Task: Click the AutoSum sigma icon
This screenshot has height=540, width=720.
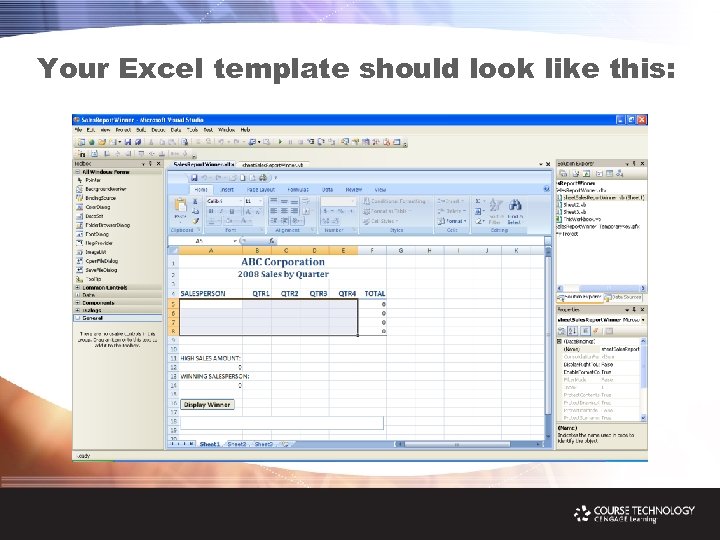Action: [x=478, y=201]
